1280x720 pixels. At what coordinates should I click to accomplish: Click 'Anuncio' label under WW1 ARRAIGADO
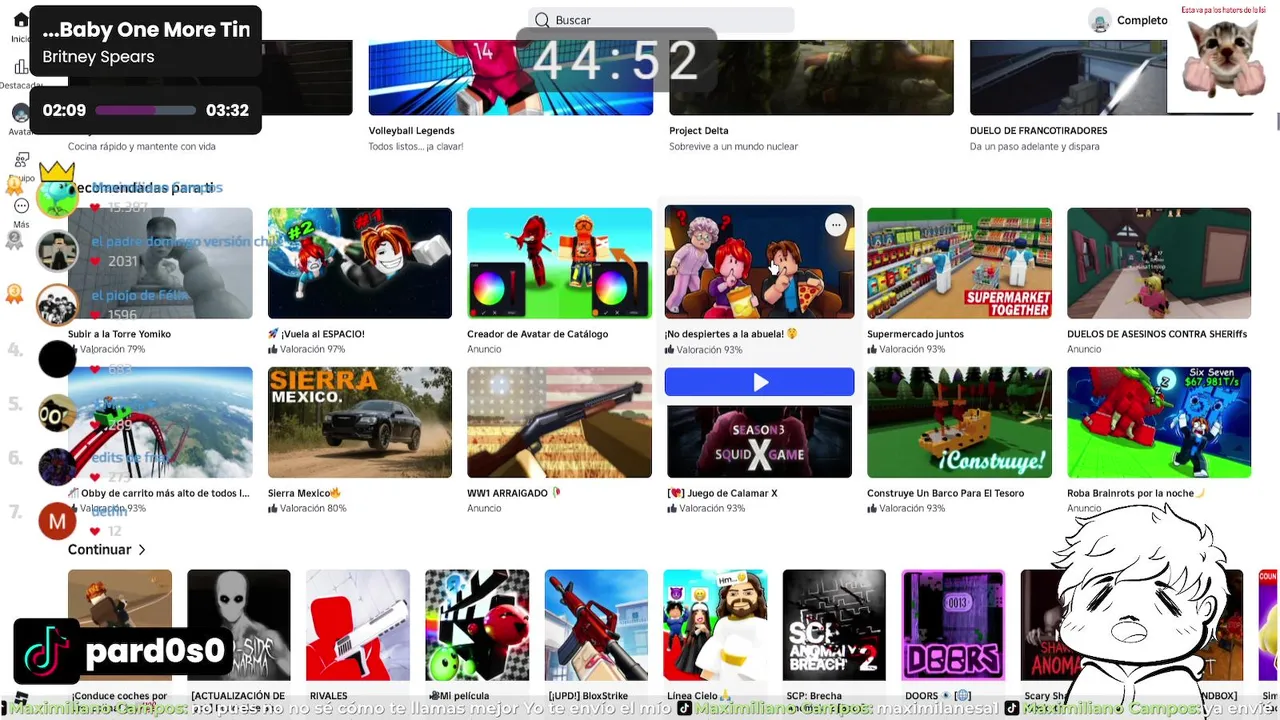click(x=484, y=508)
